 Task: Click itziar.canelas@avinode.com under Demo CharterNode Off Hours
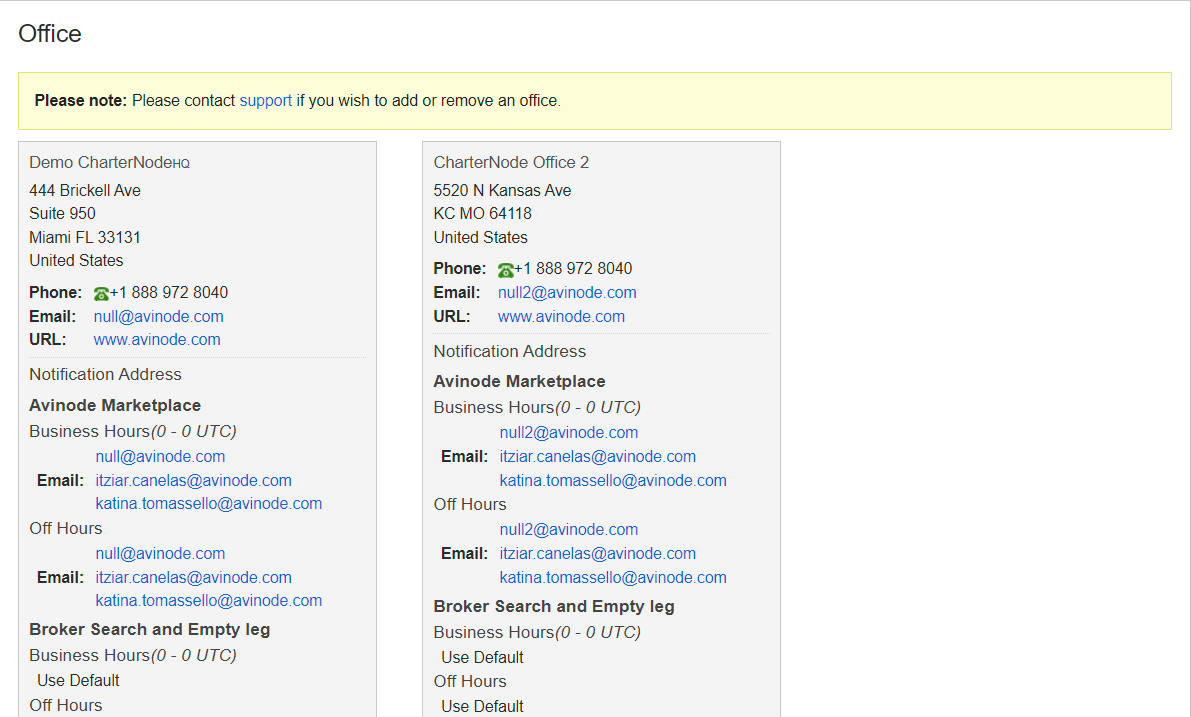point(194,577)
